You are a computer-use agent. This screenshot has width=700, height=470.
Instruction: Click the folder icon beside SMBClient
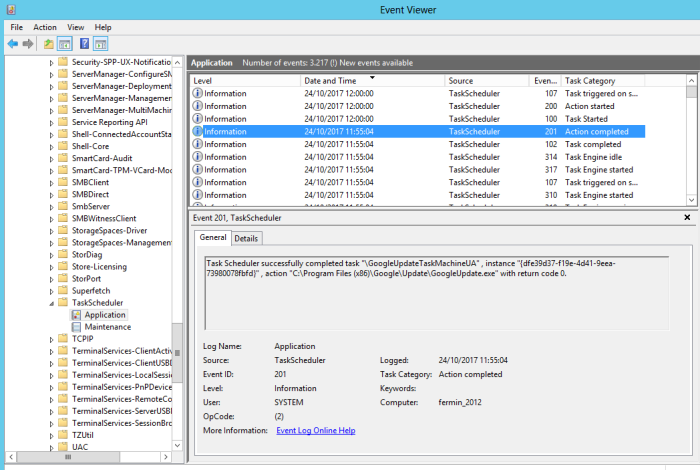click(x=63, y=182)
